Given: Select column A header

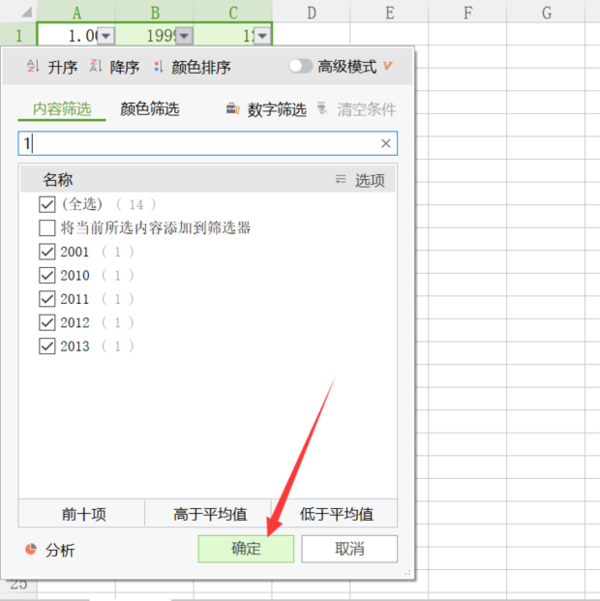Looking at the screenshot, I should coord(76,11).
